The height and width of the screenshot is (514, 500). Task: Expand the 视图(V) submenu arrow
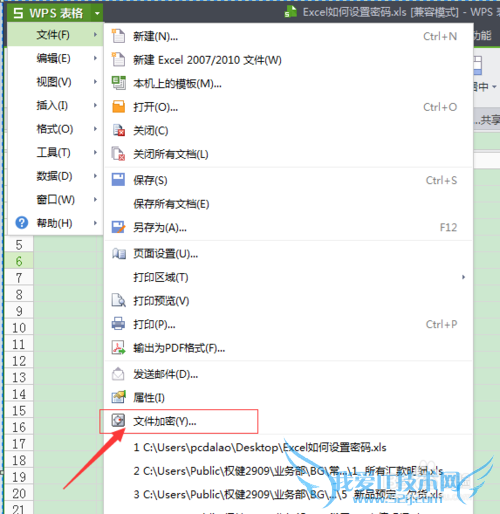(x=95, y=82)
